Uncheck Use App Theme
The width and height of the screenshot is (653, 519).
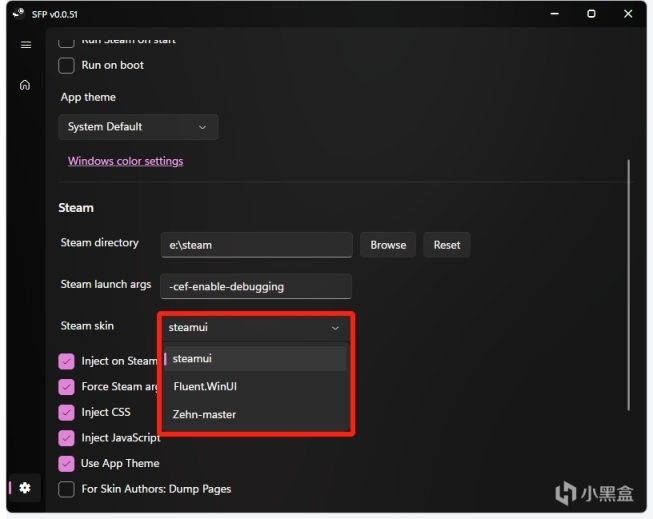point(66,464)
